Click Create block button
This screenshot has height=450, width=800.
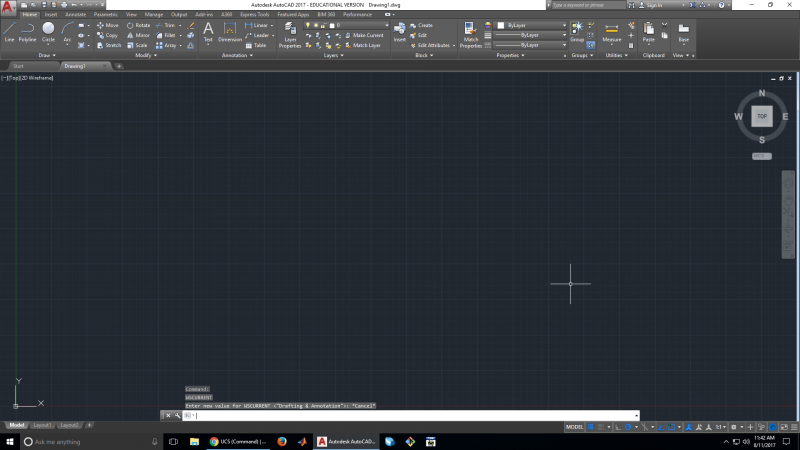tap(421, 25)
